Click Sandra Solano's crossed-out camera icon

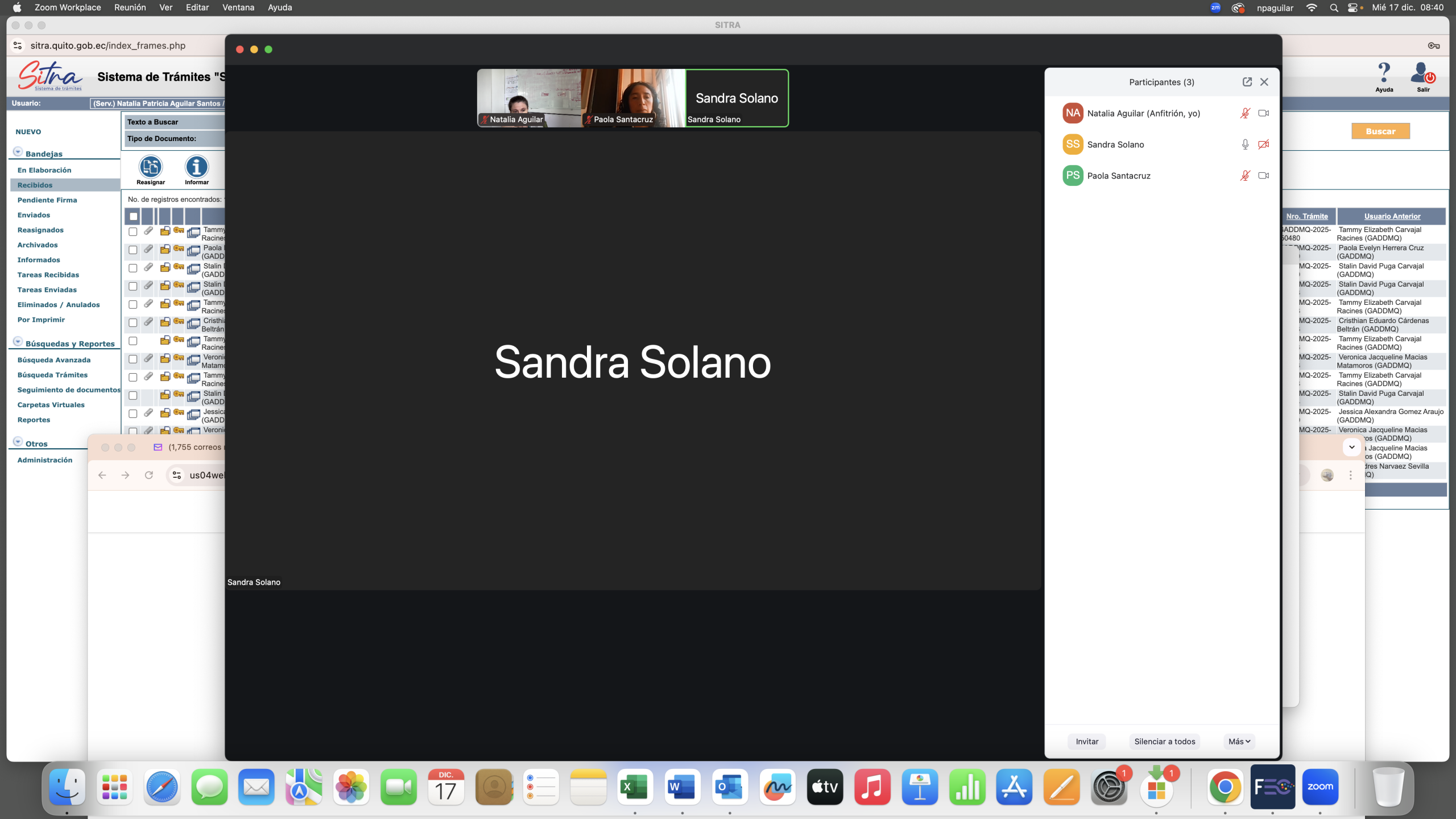[x=1263, y=144]
